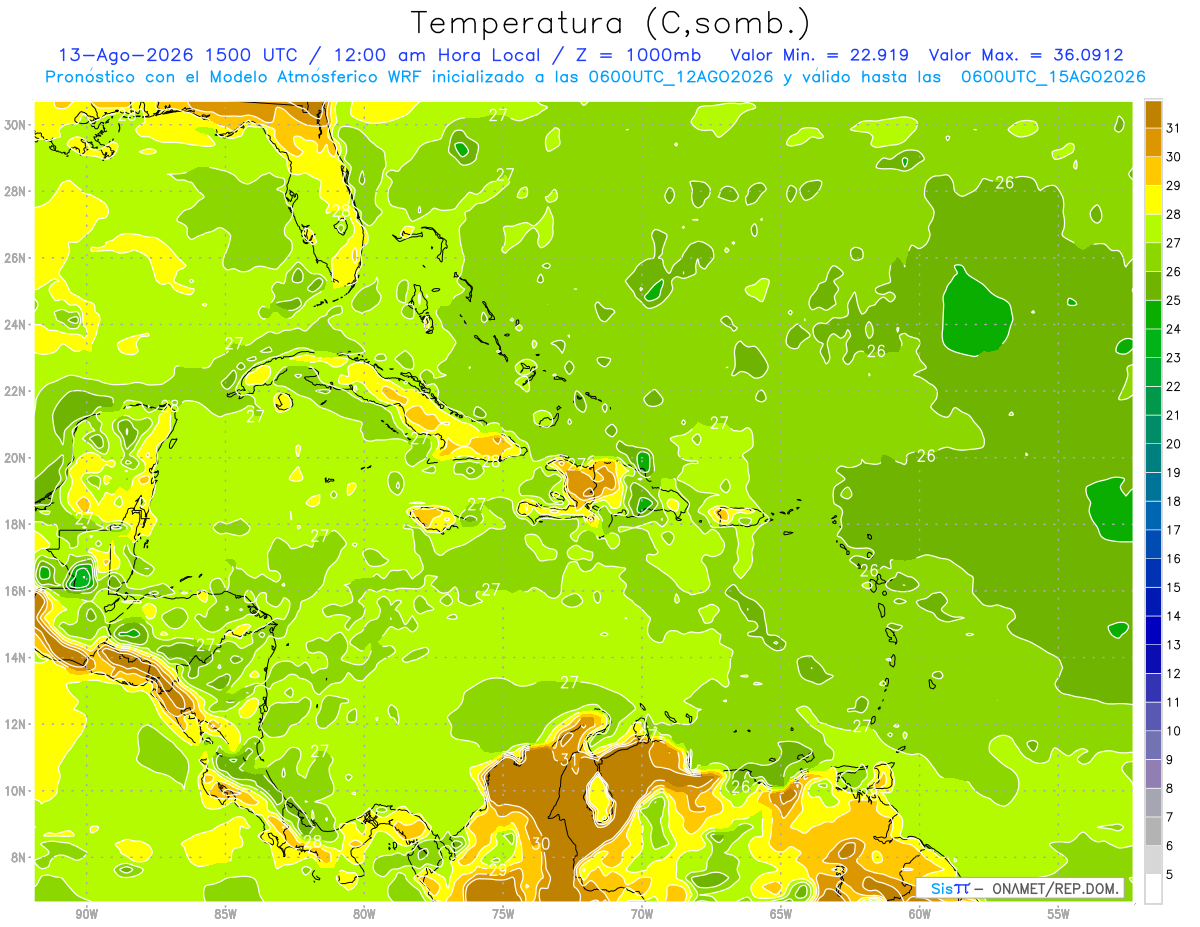This screenshot has height=927, width=1200.
Task: Click the legend swatch between 28 and 29
Action: click(x=1153, y=200)
